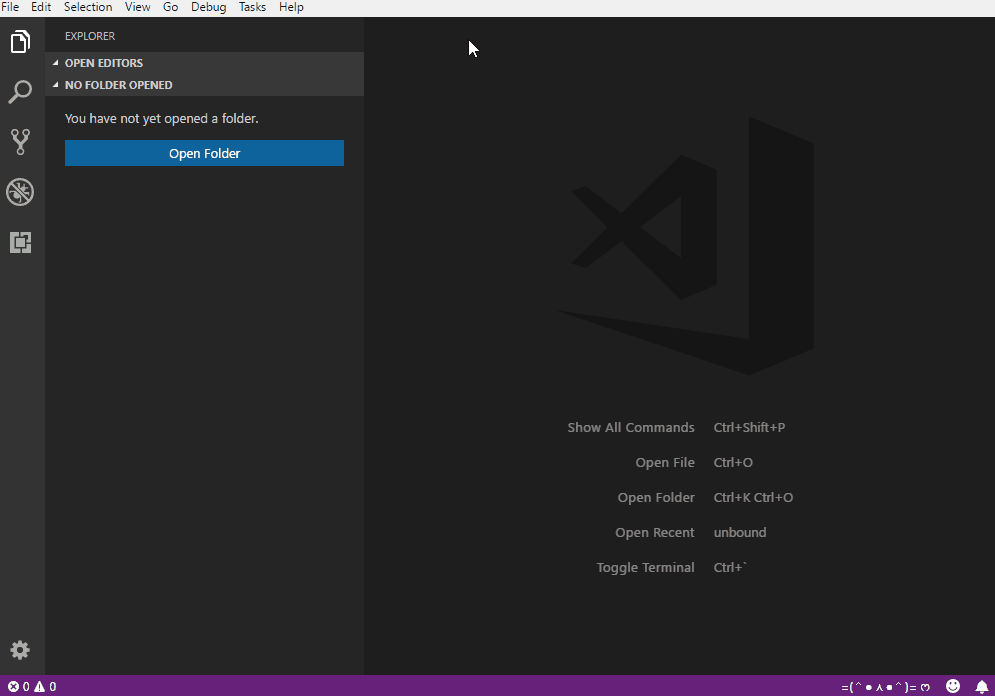Click the Ctrl+K Ctrl+O shortcut text

pyautogui.click(x=753, y=497)
